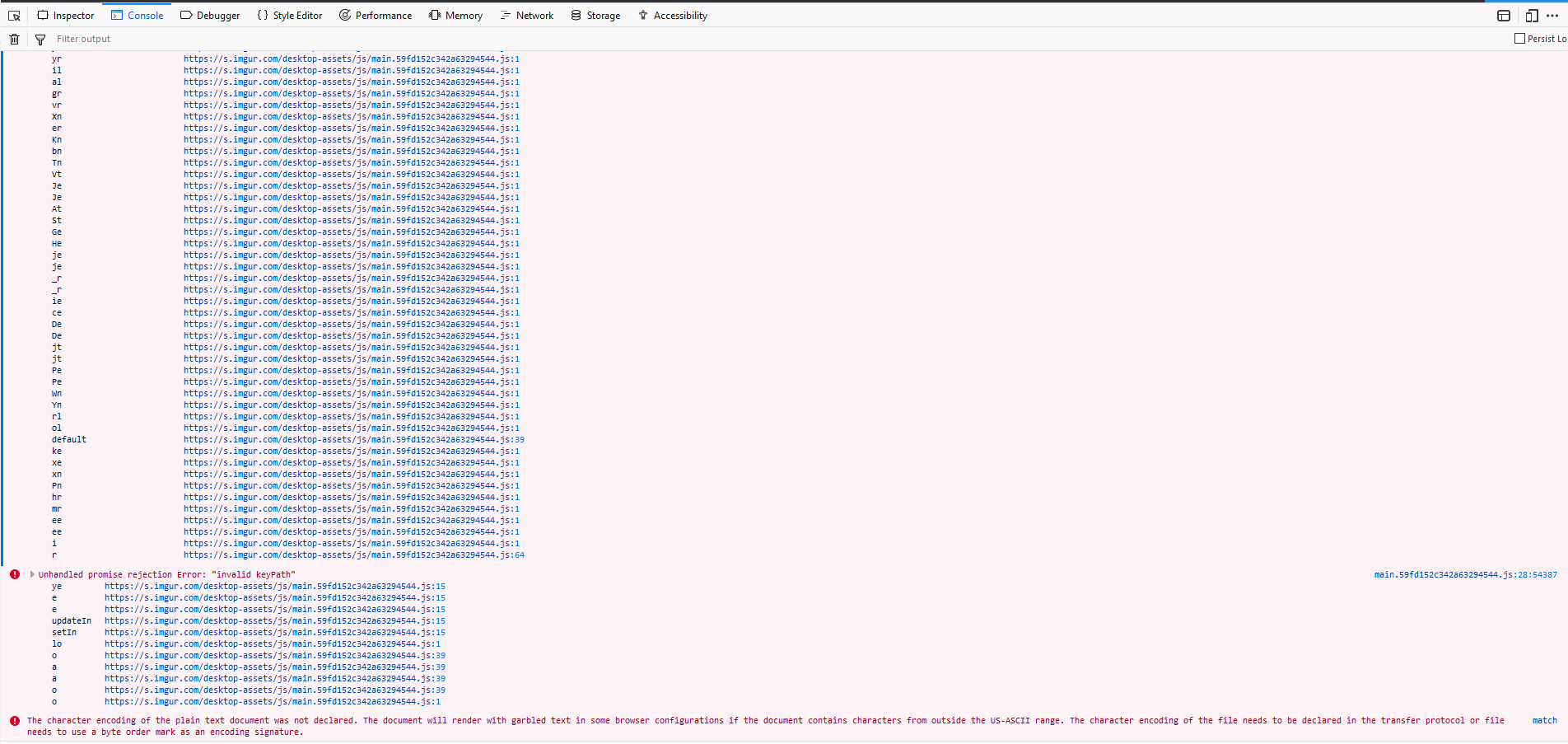Click the Style Editor menu entry
Screen dimensions: 1568x744
289,15
